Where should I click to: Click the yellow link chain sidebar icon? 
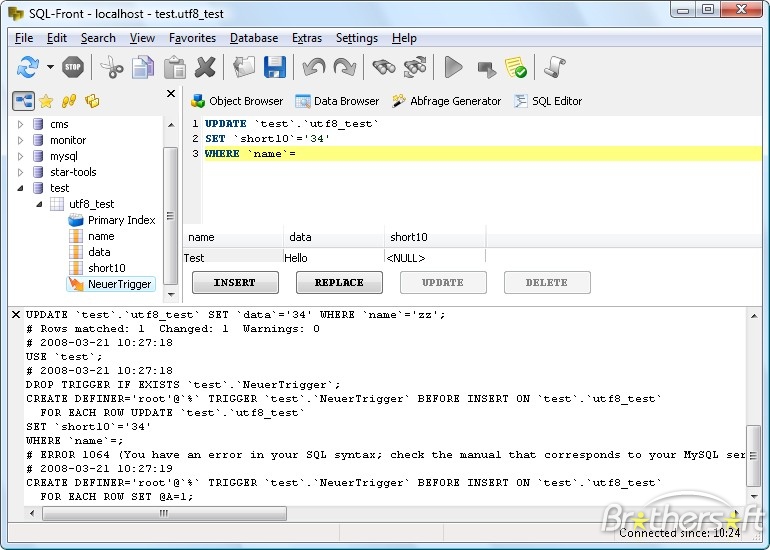coord(69,101)
